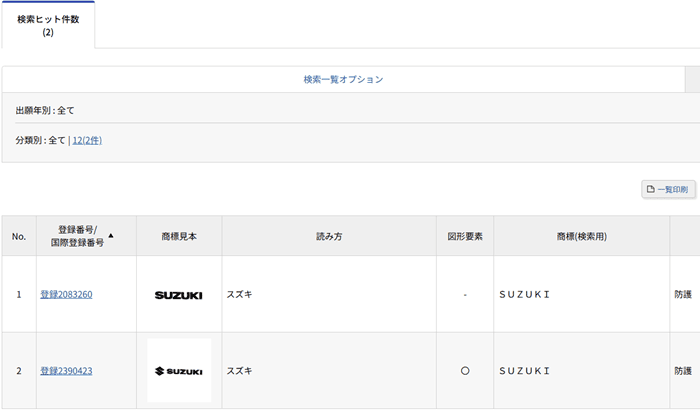Click the SUZUKI logo with S emblem thumbnail
Screen dimensions: 700x414
coord(179,371)
